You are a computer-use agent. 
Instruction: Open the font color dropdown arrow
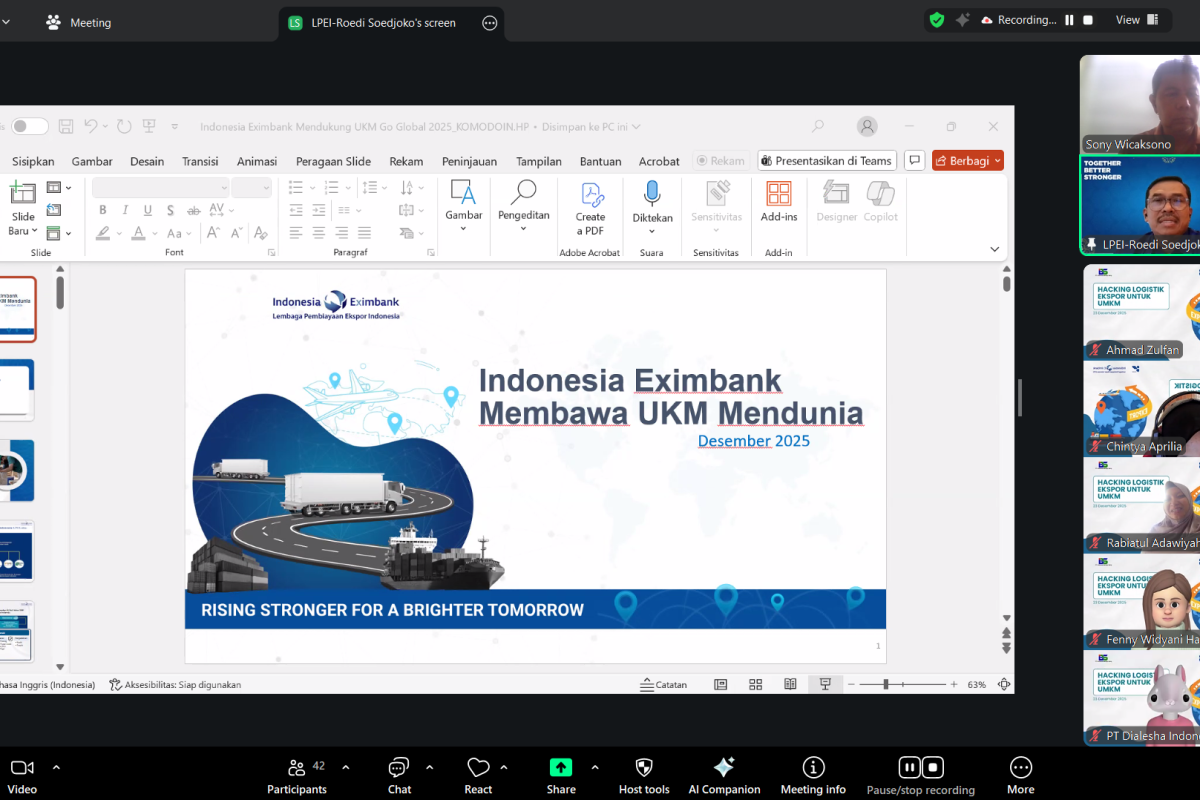[155, 234]
